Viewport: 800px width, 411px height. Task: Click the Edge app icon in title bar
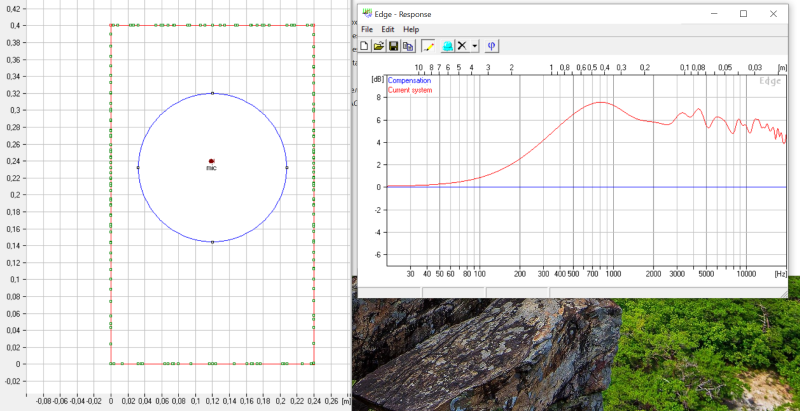click(367, 13)
